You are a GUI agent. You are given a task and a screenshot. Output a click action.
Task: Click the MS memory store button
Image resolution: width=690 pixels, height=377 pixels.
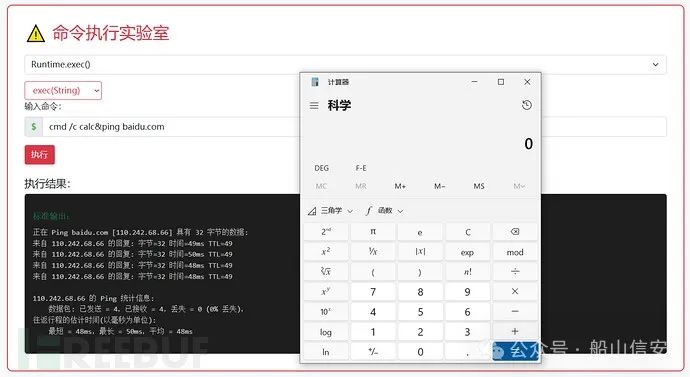tap(479, 187)
